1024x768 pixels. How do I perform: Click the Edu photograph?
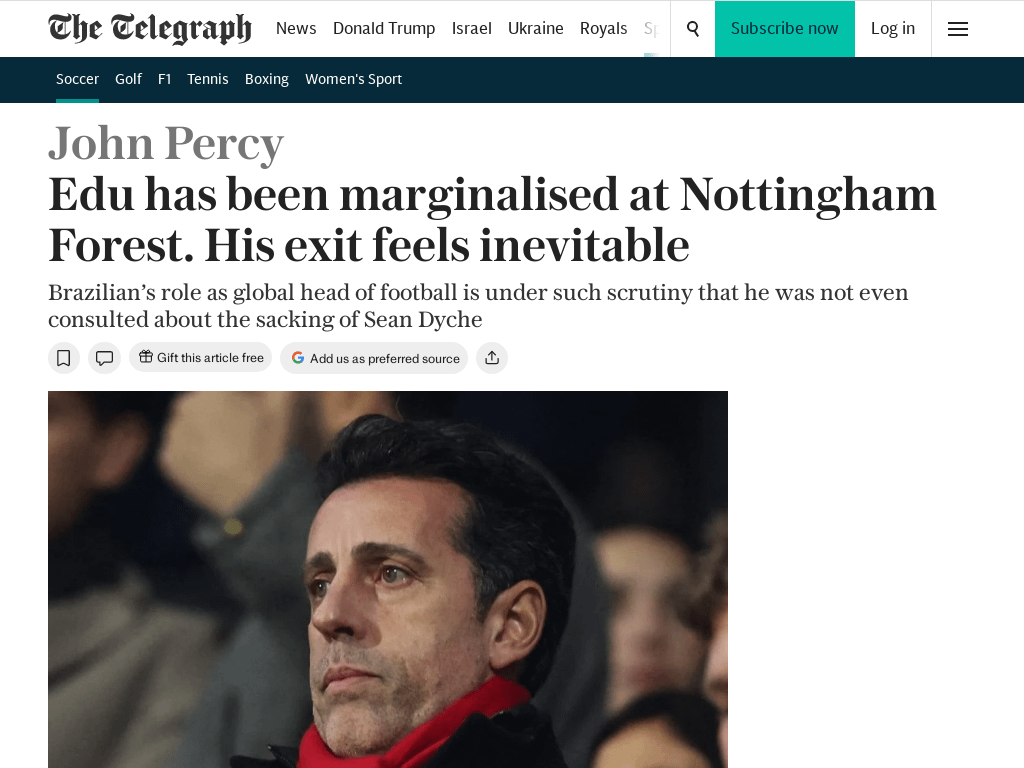click(388, 580)
